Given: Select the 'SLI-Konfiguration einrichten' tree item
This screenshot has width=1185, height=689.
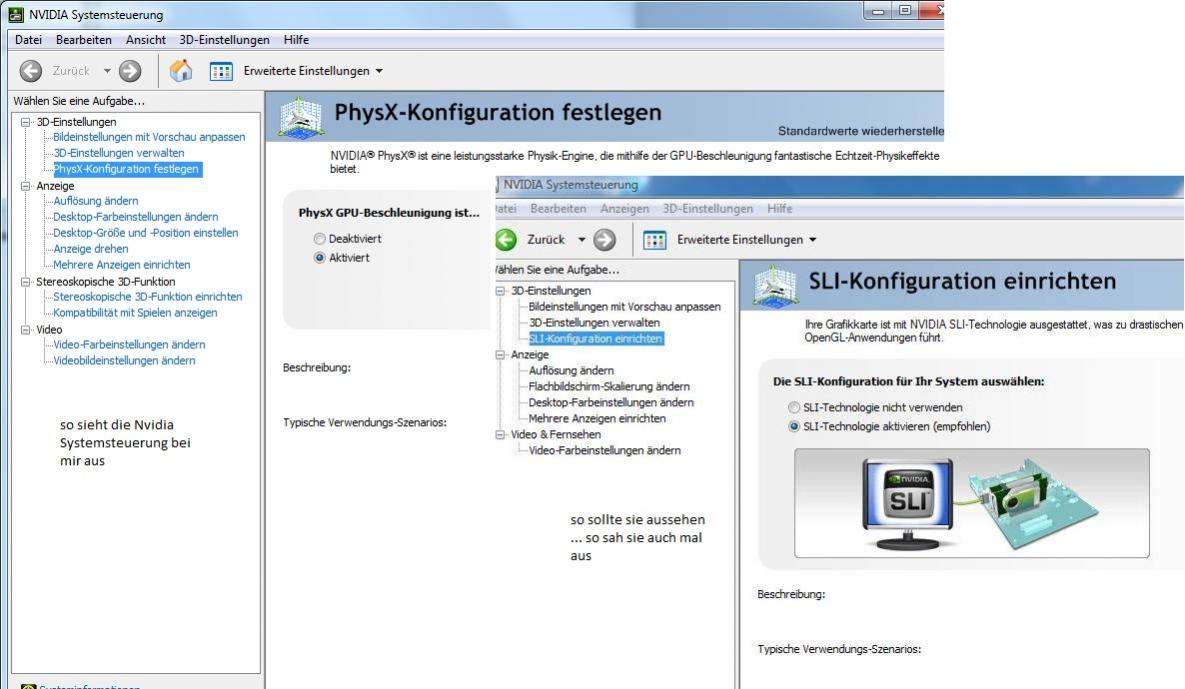Looking at the screenshot, I should tap(596, 338).
